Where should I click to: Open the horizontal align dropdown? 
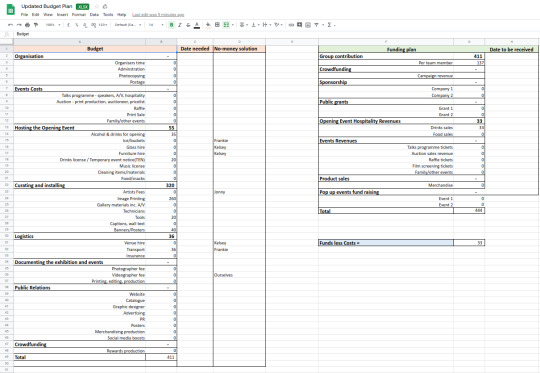[243, 25]
